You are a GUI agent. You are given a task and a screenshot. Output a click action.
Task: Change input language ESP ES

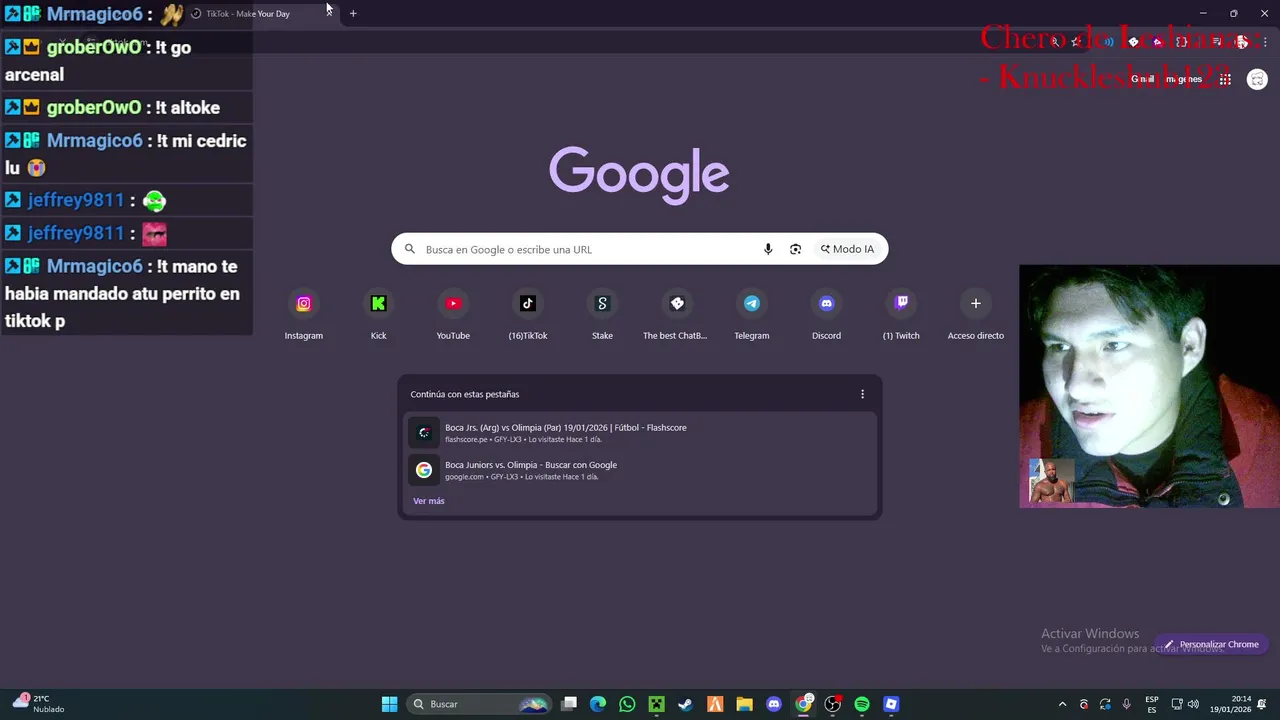(x=1152, y=704)
